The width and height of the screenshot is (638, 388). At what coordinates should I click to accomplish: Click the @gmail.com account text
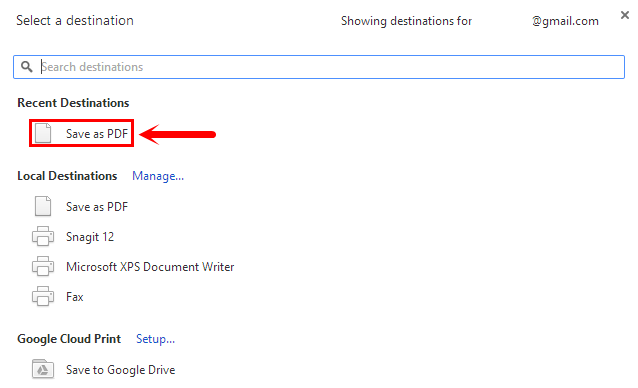565,21
